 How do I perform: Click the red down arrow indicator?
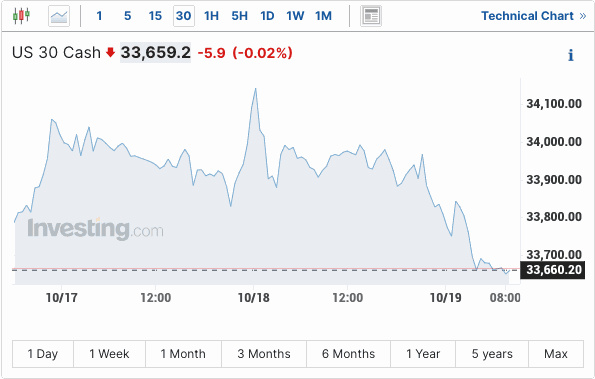click(x=110, y=52)
